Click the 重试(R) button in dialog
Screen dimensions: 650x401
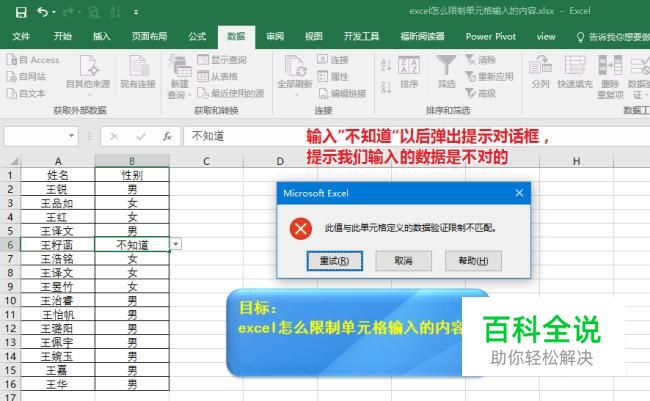[335, 261]
